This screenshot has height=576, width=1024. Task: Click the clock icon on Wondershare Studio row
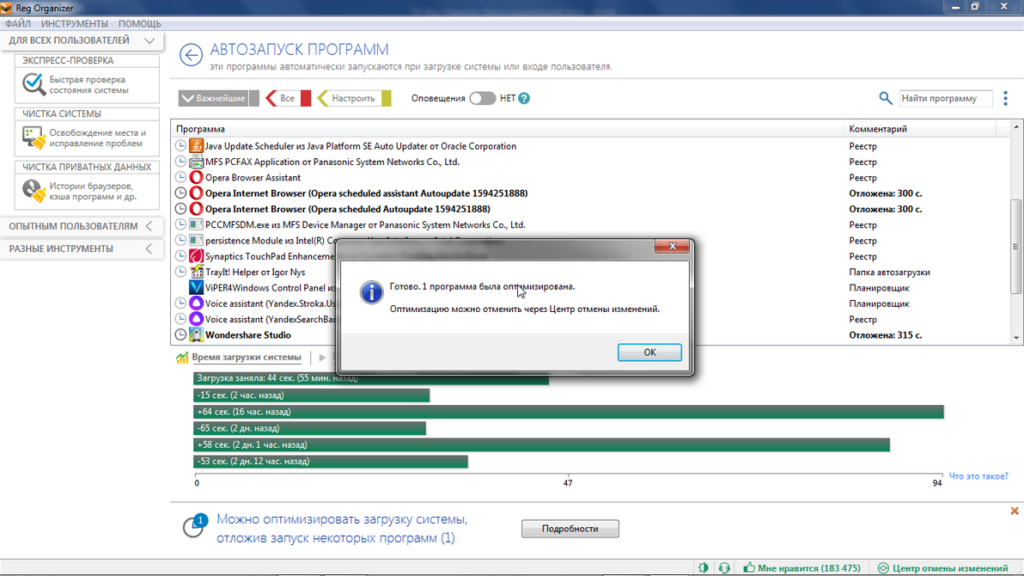pyautogui.click(x=180, y=334)
